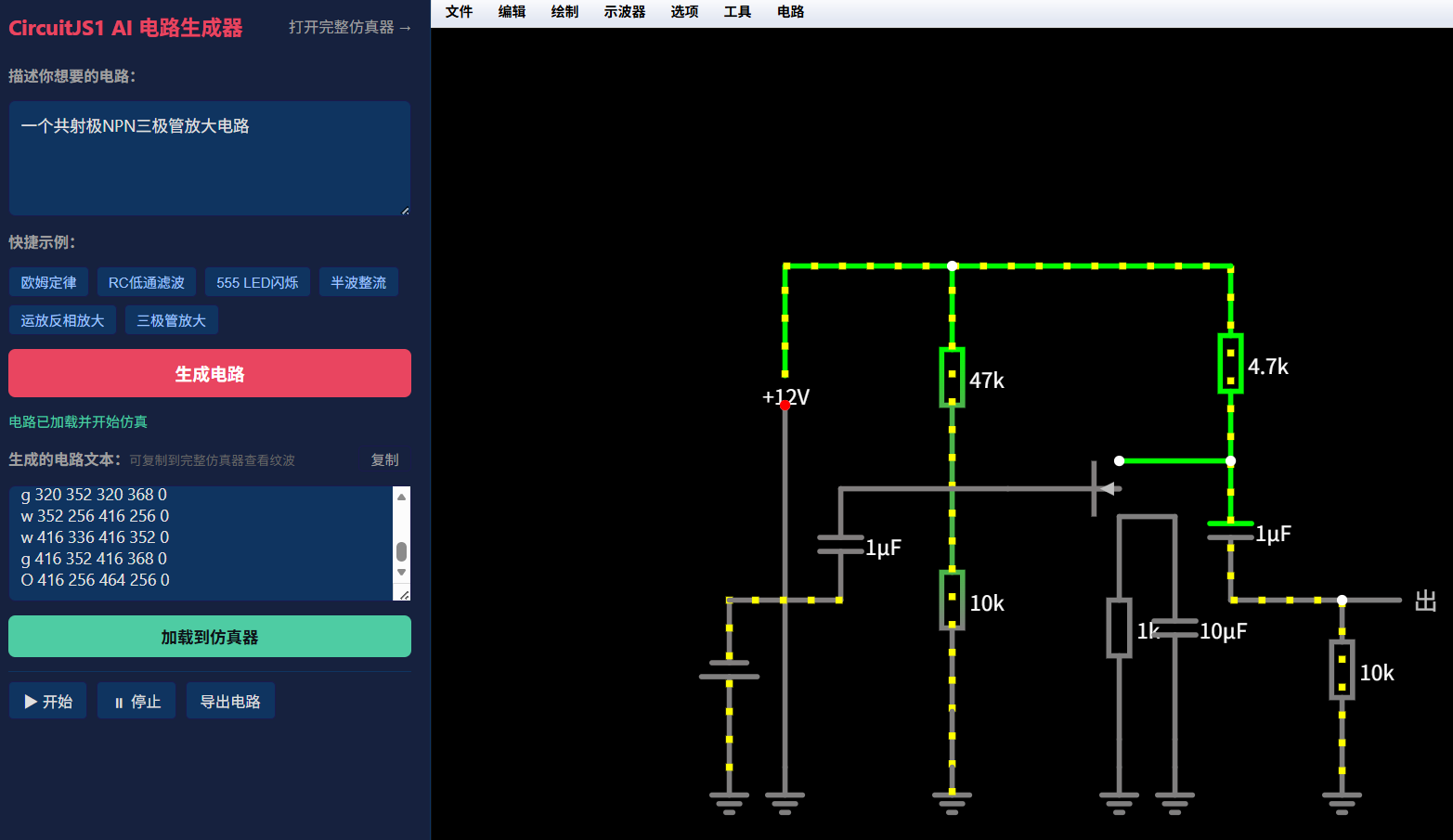Screen dimensions: 1453x840
Task: Open the 绘制 menu
Action: (x=564, y=12)
